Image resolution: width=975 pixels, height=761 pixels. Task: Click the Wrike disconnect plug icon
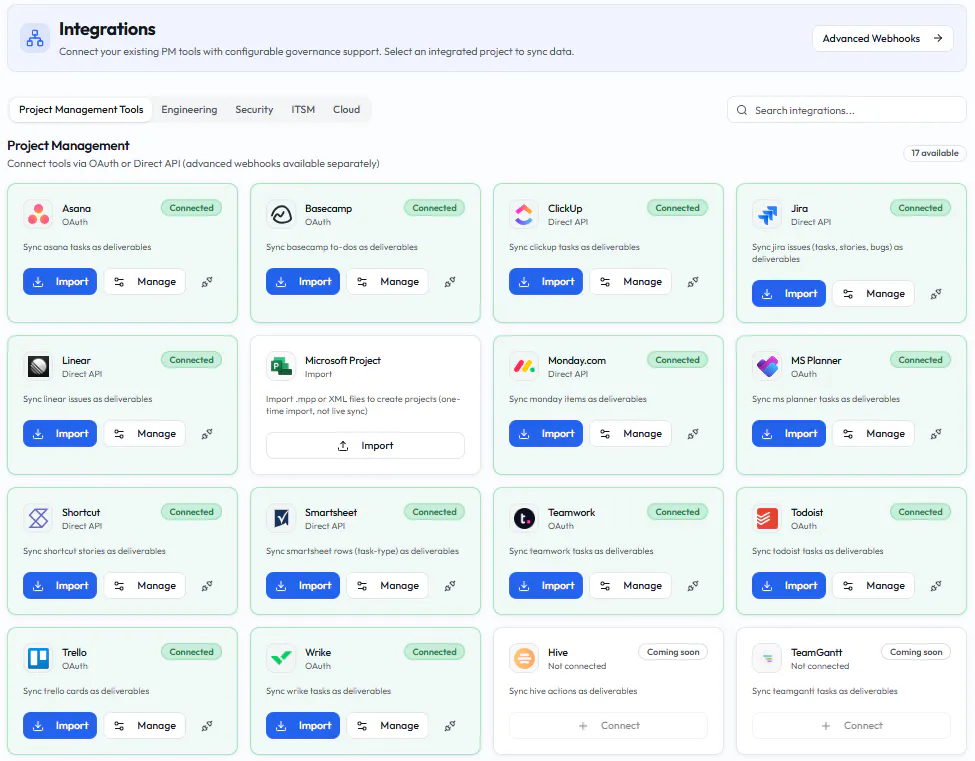[x=450, y=725]
